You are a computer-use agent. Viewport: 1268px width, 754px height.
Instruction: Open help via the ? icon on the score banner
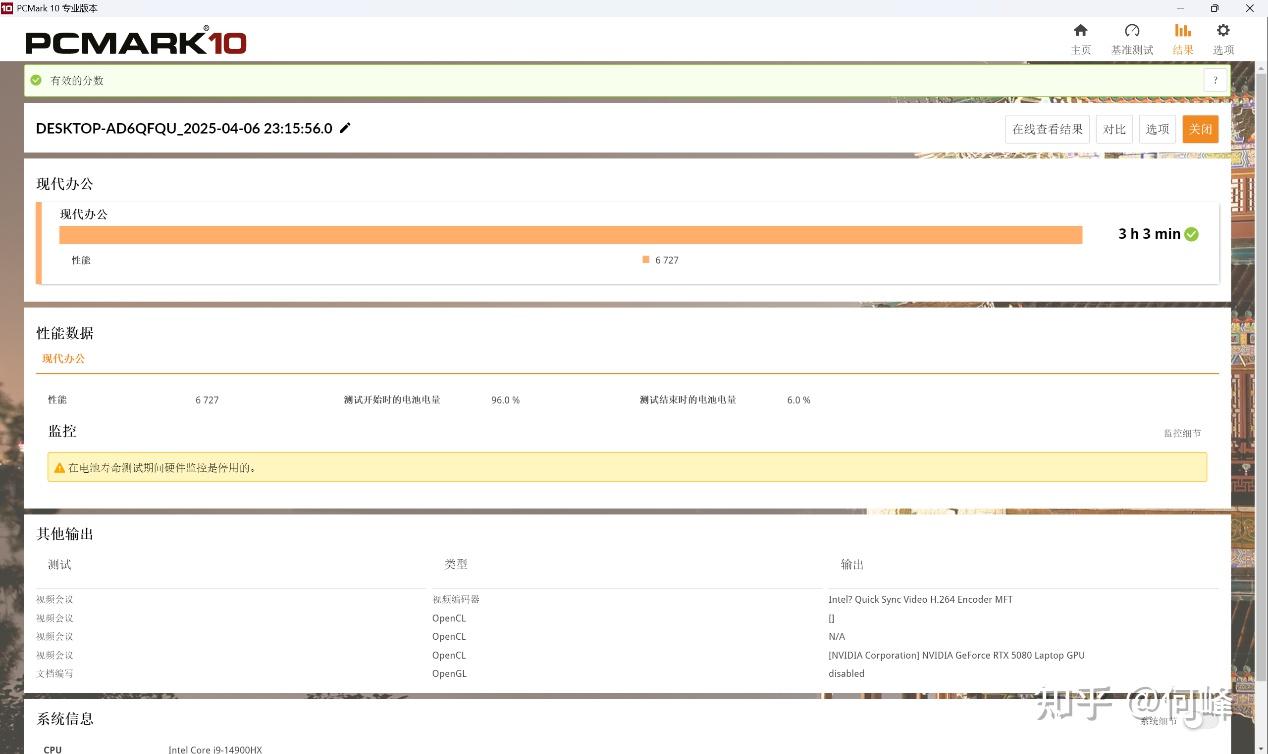coord(1215,80)
